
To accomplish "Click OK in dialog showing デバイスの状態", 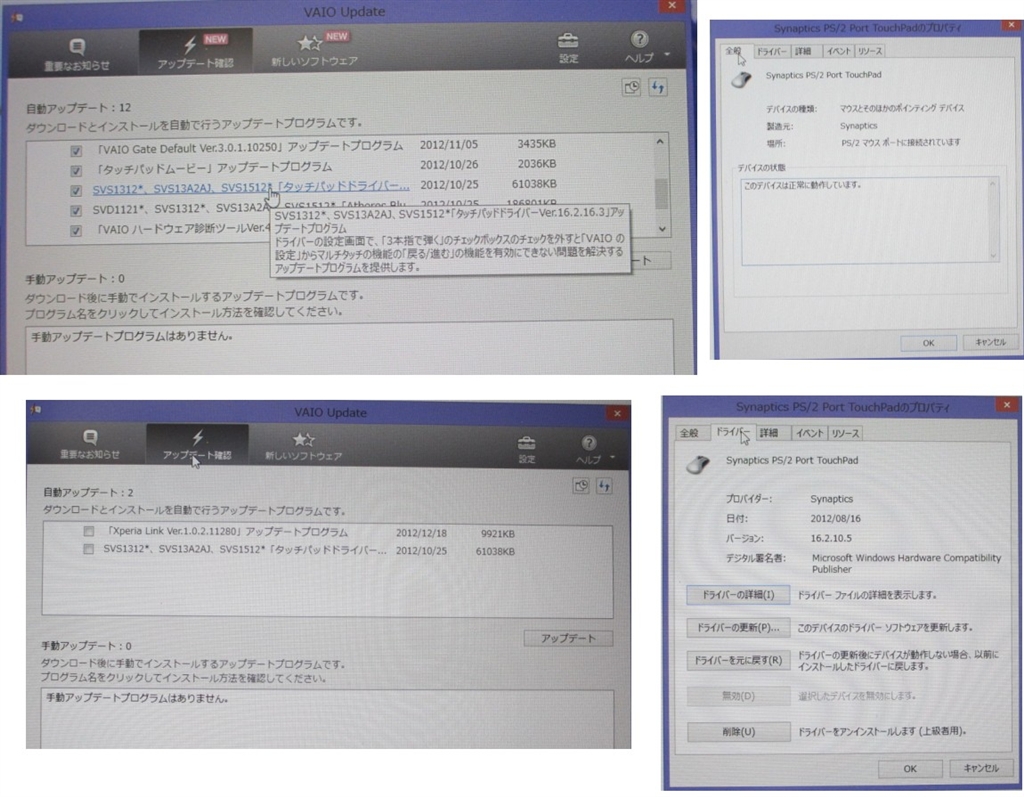I will [928, 343].
